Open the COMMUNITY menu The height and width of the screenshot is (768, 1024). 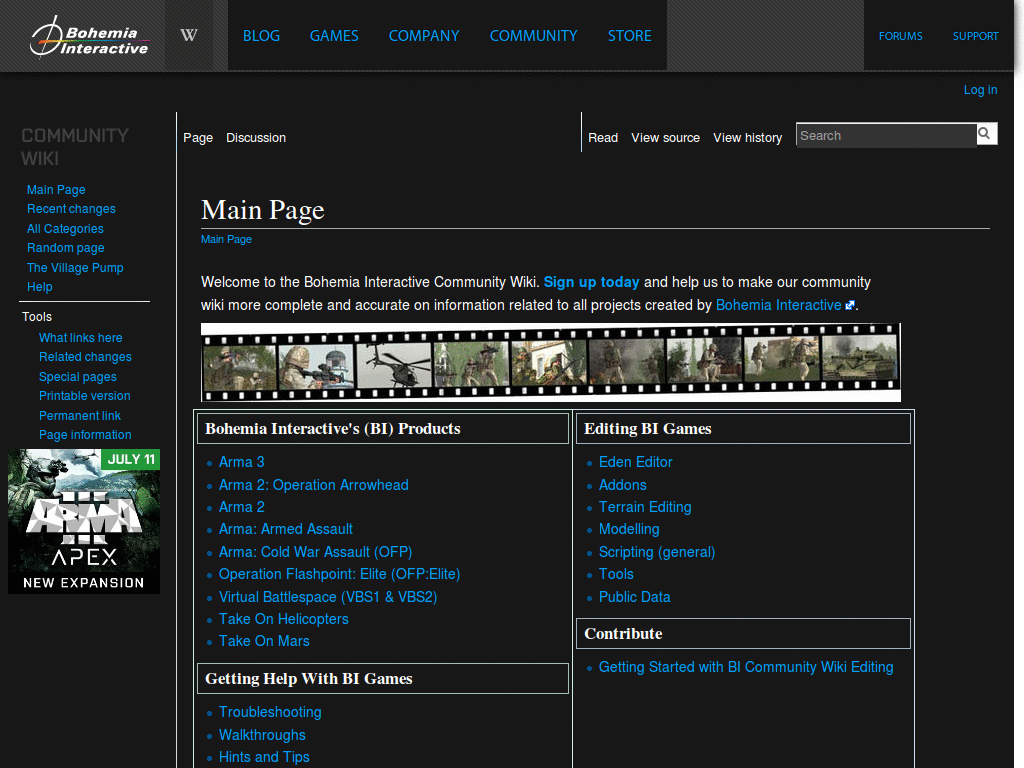[534, 36]
